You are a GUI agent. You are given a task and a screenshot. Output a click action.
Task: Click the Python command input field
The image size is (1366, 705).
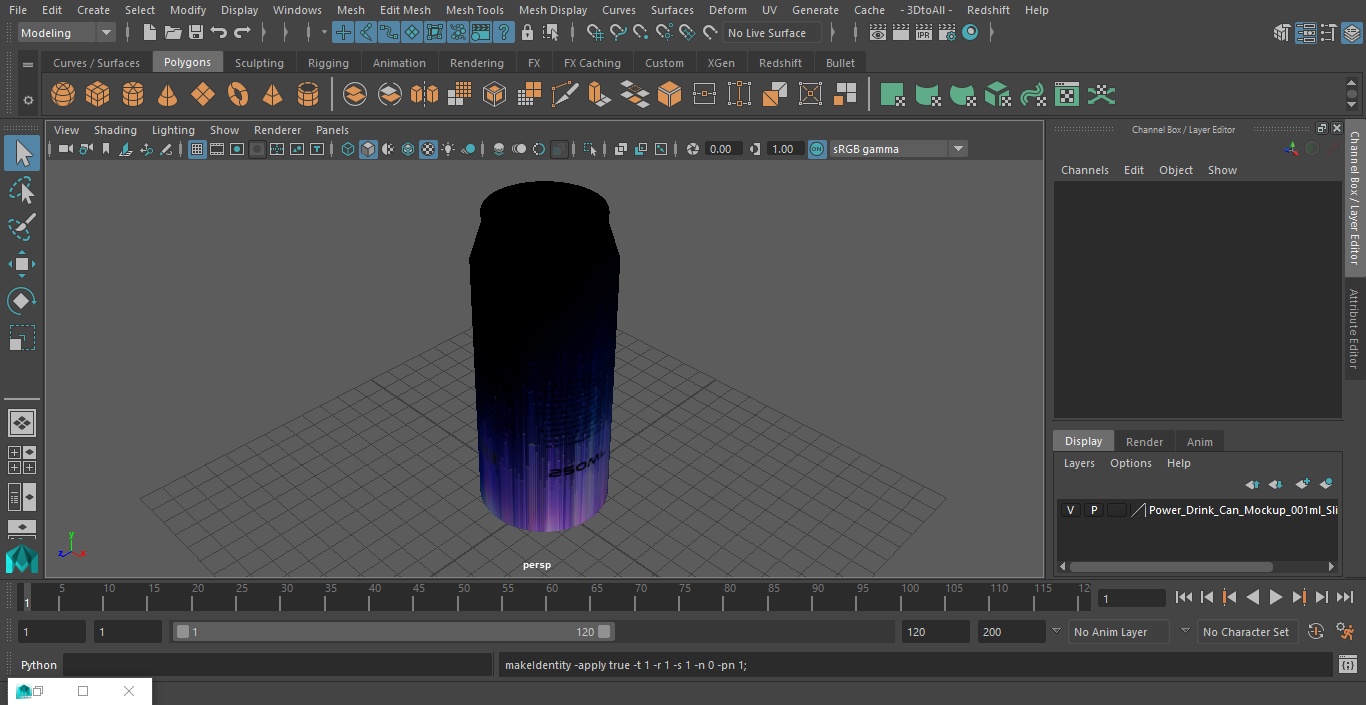[278, 665]
